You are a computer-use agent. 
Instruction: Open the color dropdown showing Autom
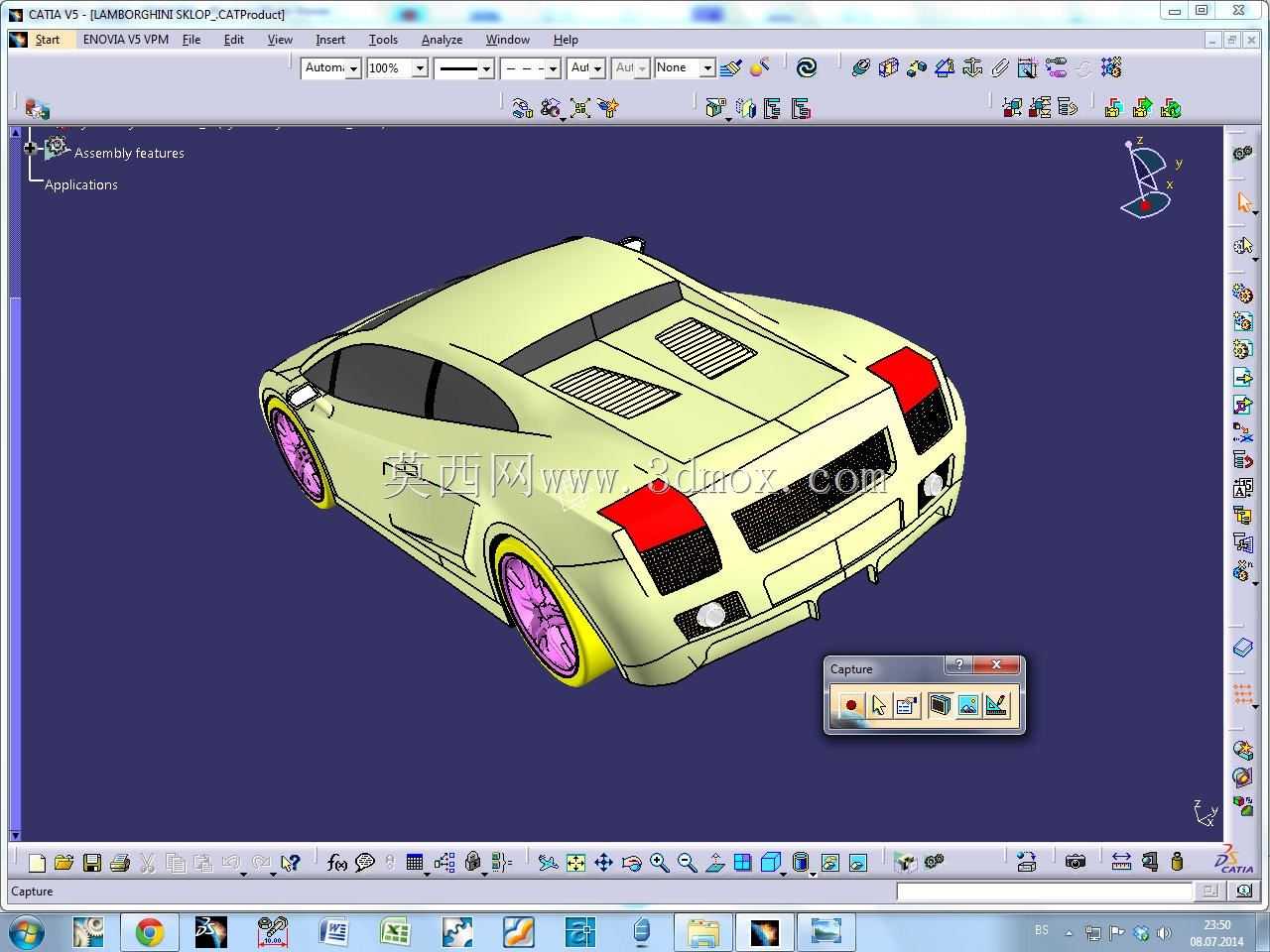coord(331,67)
